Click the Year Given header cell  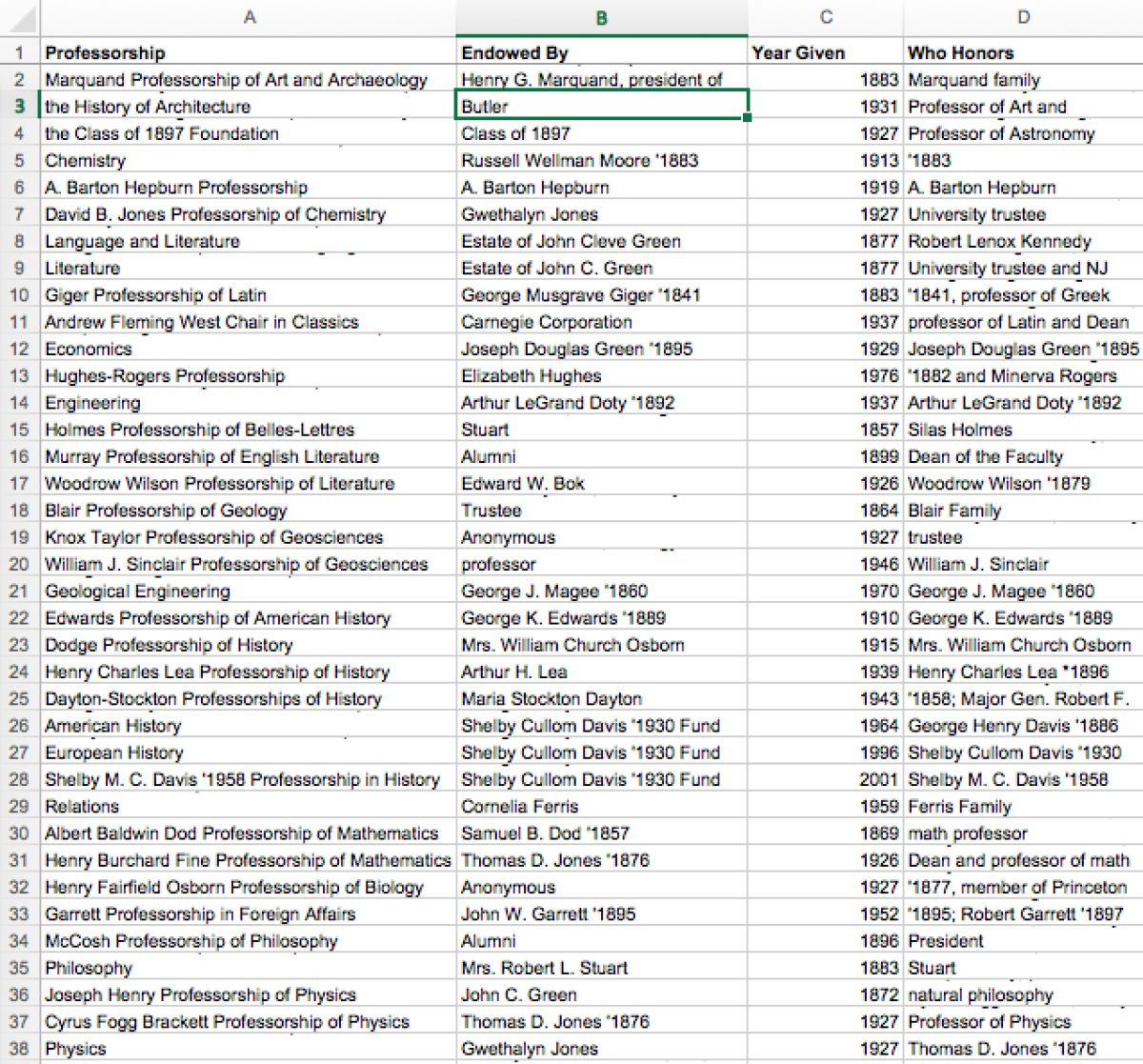(x=826, y=52)
